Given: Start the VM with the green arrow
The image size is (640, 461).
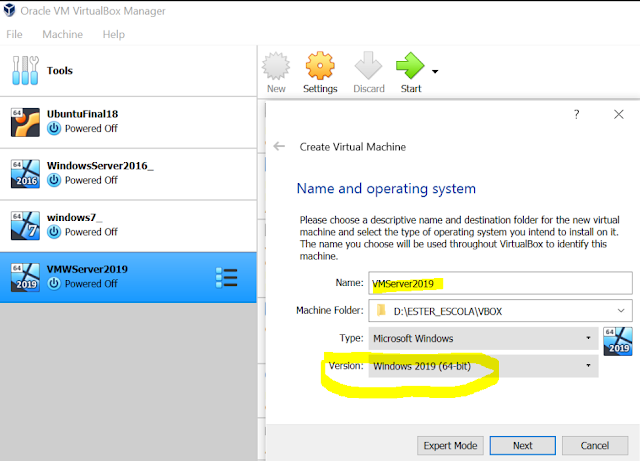Looking at the screenshot, I should click(410, 65).
